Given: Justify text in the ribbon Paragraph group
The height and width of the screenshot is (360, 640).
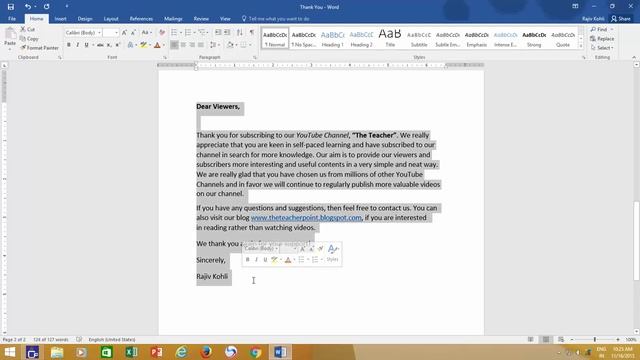Looking at the screenshot, I should pyautogui.click(x=201, y=45).
